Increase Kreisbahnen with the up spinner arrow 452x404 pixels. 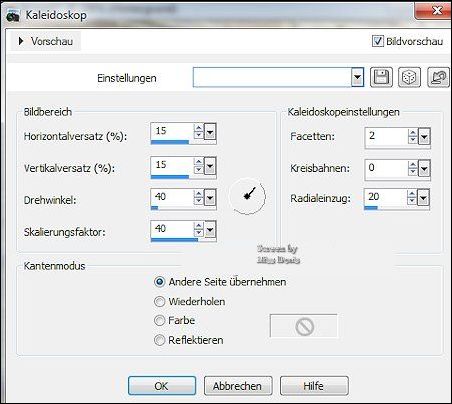(413, 164)
